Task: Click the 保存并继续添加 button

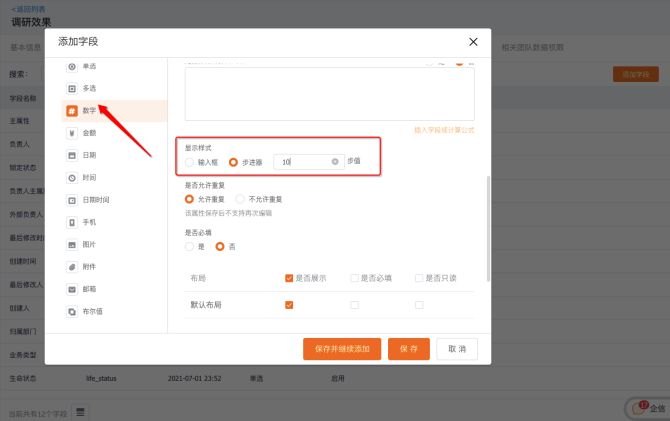Action: coord(342,349)
